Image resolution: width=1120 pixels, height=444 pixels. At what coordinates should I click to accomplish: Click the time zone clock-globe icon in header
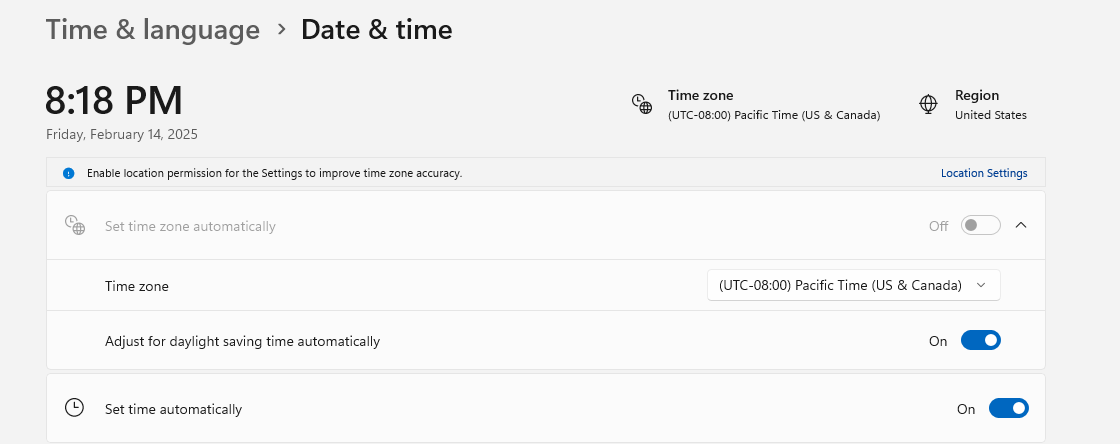pos(641,104)
